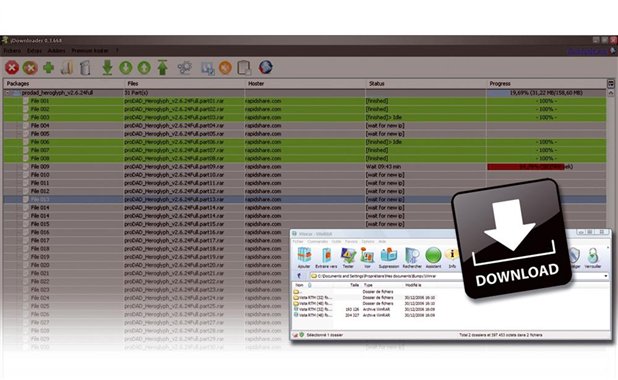618x380 pixels.
Task: Select File 012 row
Action: (305, 191)
